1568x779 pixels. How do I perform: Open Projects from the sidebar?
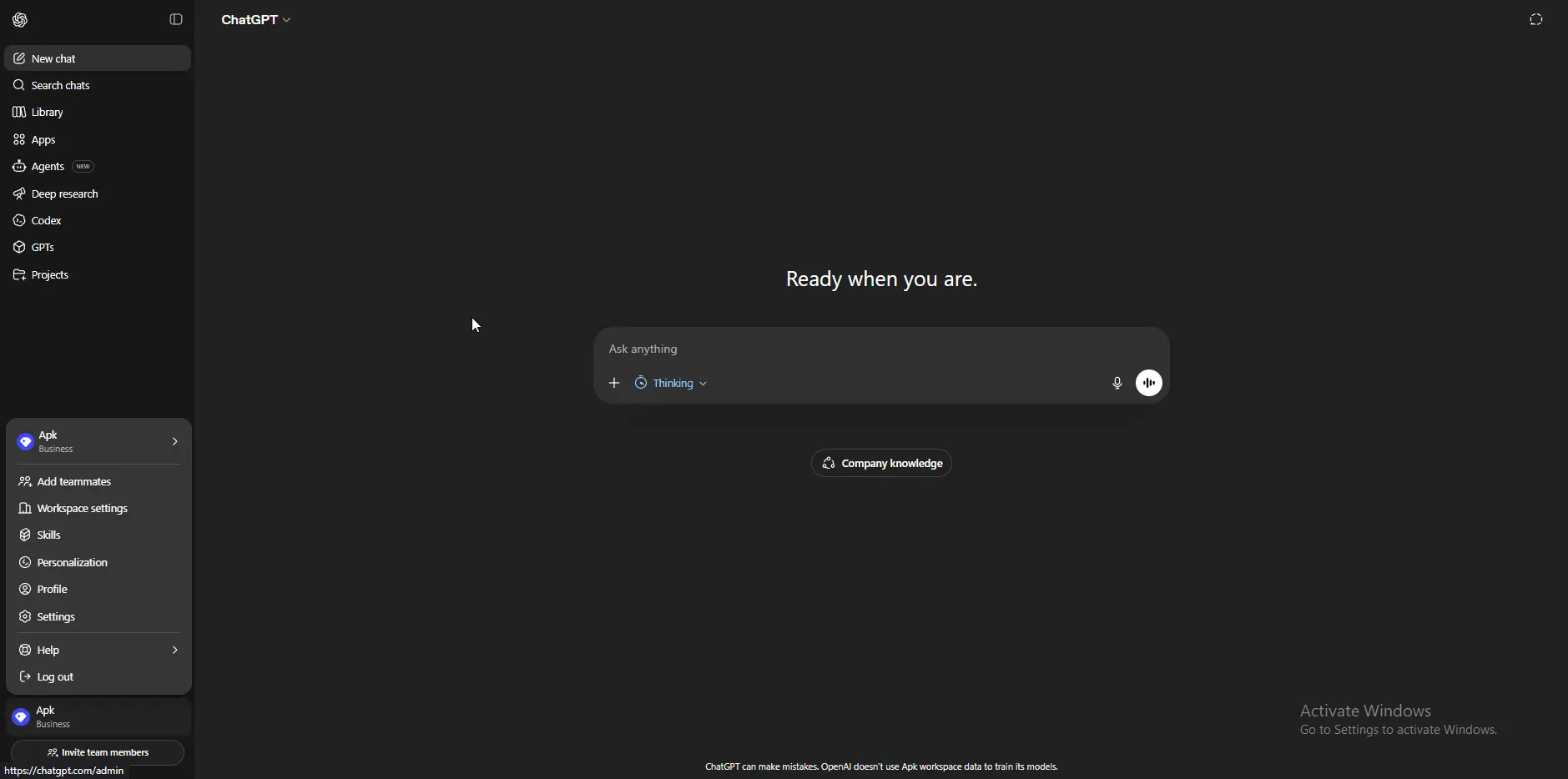click(98, 274)
